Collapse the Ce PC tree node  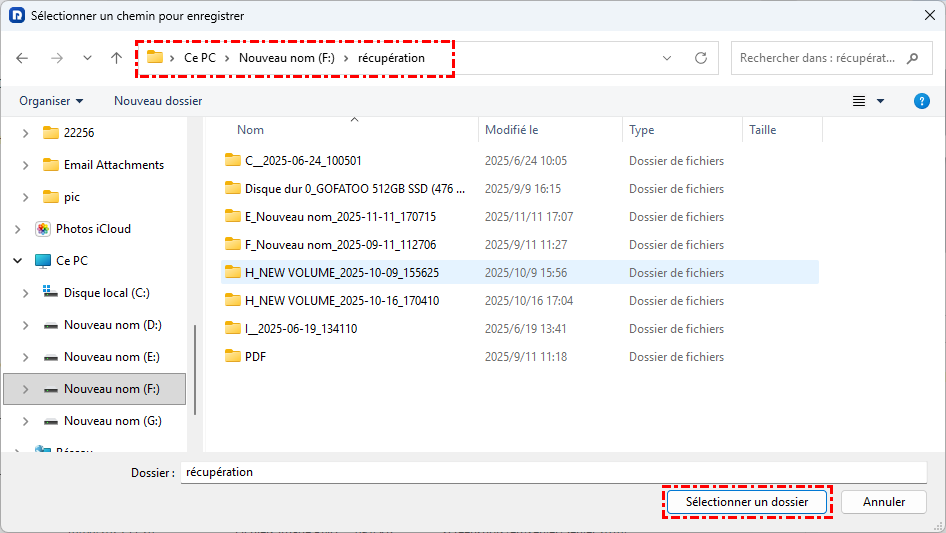18,261
